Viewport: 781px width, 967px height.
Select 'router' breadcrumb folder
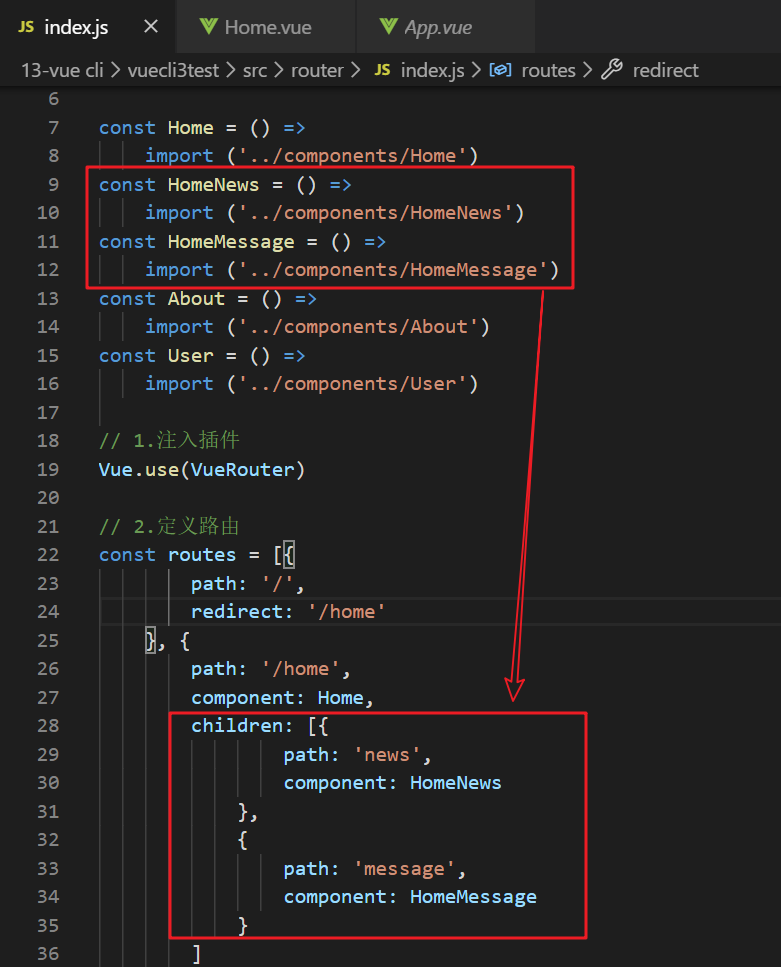(317, 70)
